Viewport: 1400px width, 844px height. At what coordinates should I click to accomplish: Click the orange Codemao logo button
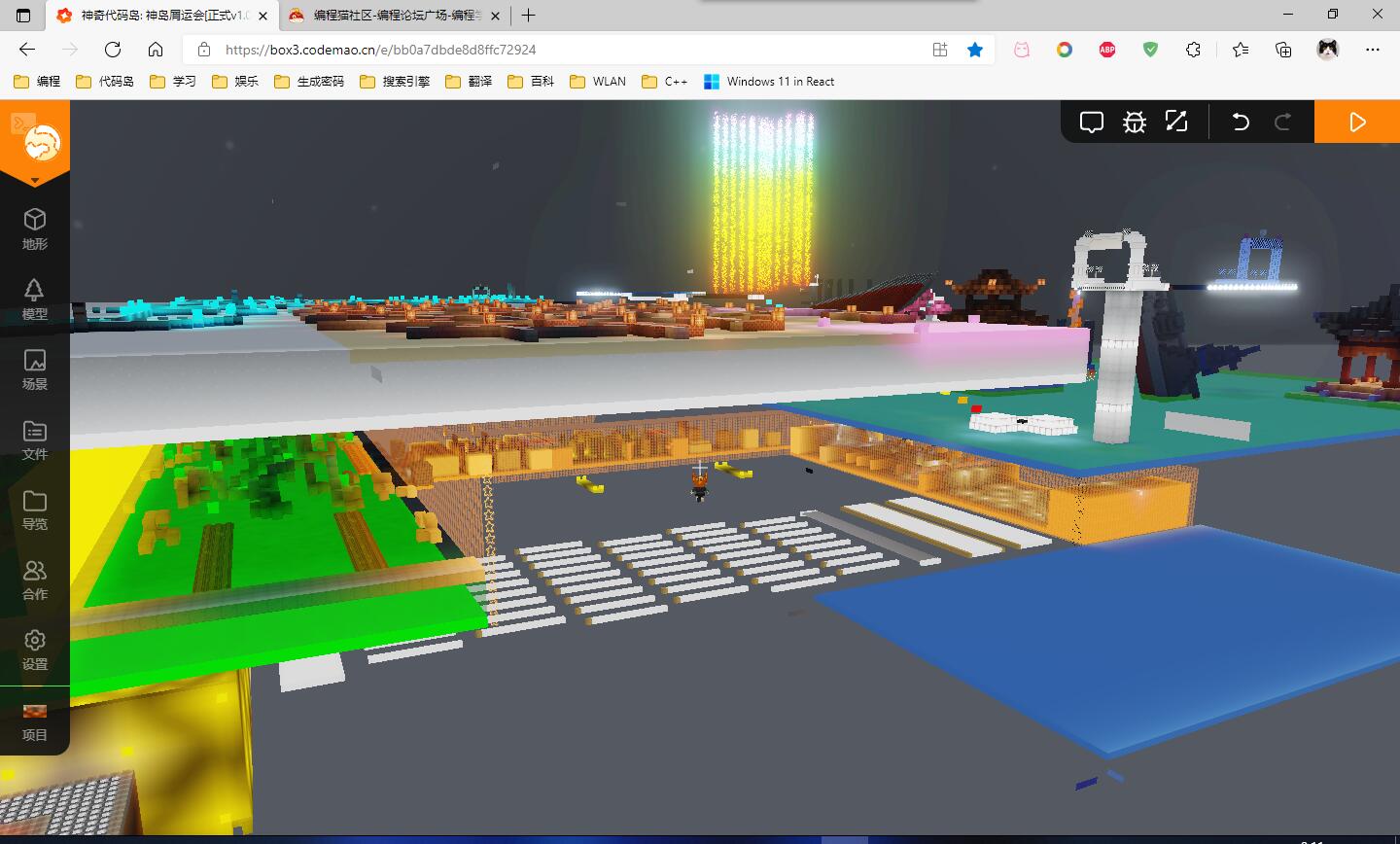point(41,143)
